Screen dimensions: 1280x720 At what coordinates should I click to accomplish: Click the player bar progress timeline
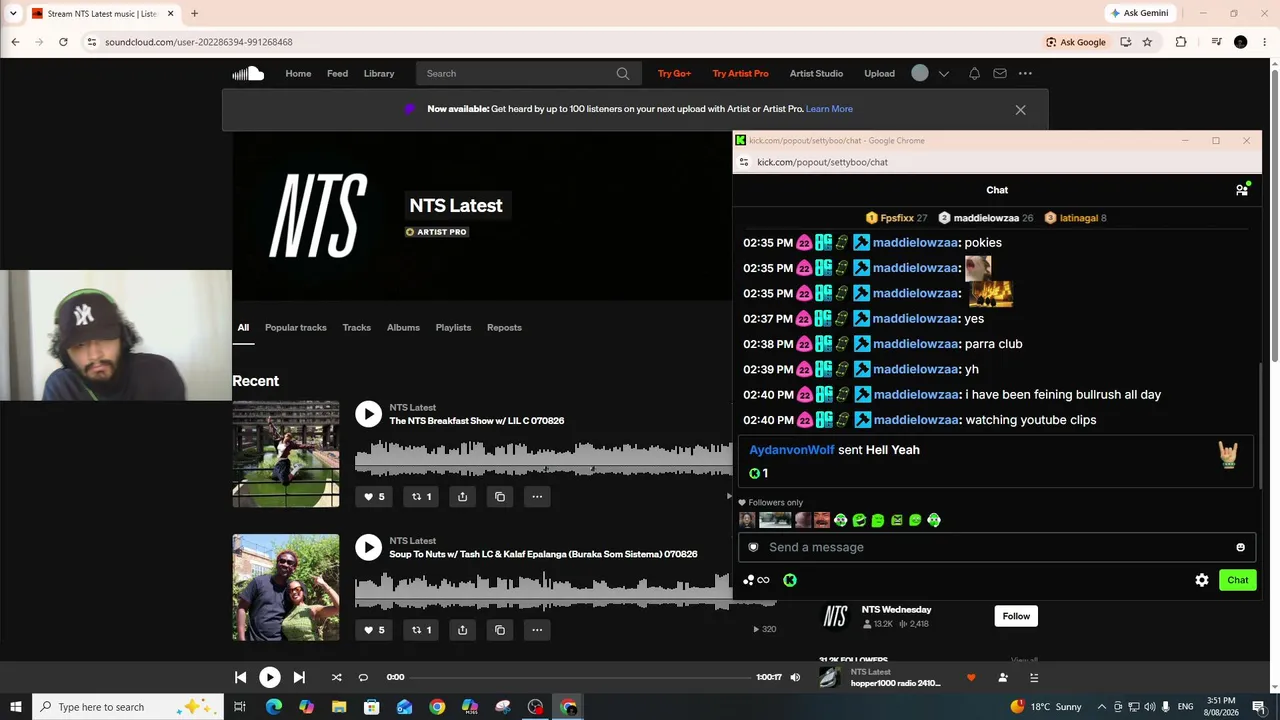[x=580, y=677]
